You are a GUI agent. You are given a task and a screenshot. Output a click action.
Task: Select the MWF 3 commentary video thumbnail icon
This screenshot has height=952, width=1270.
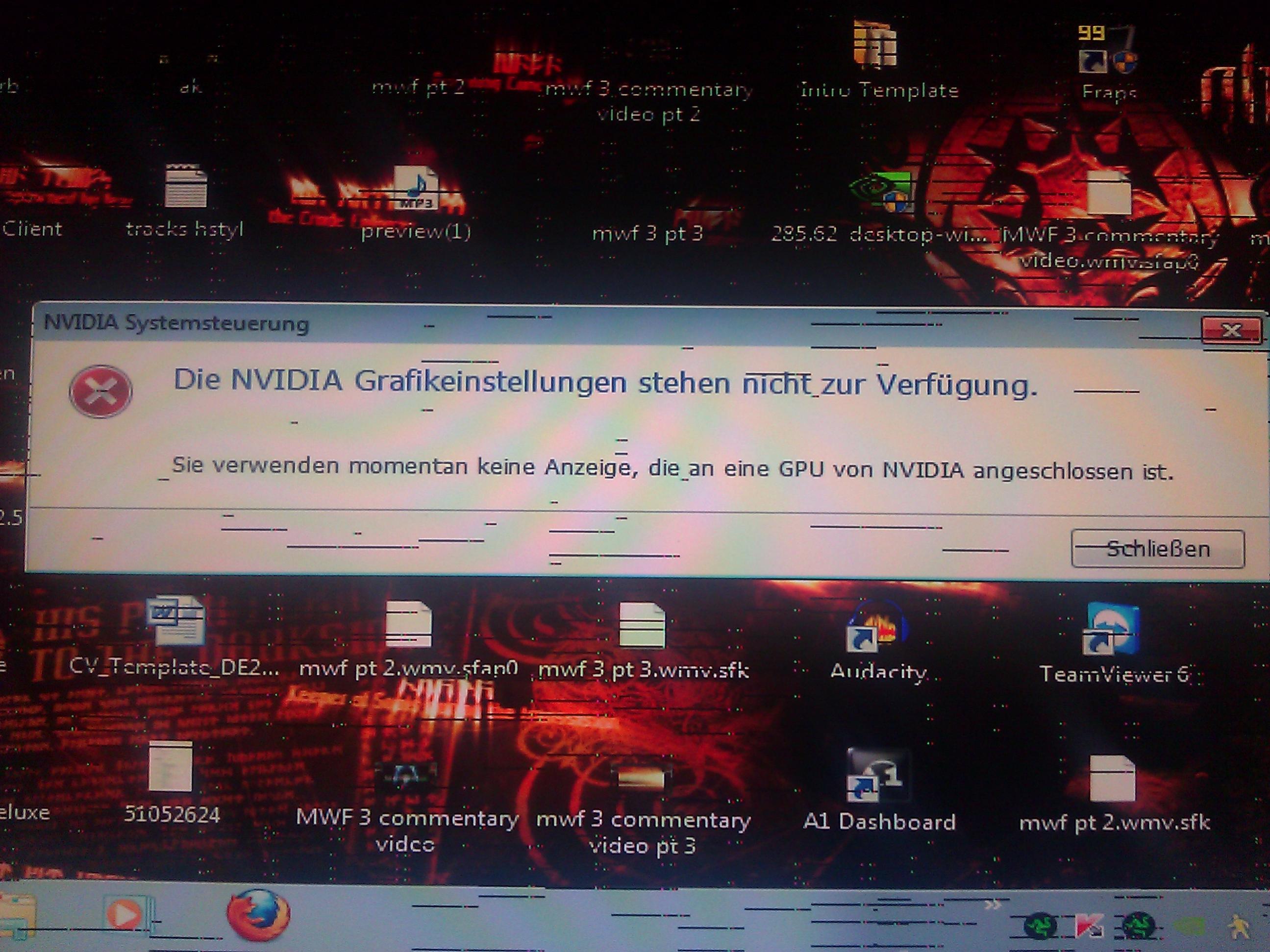point(406,776)
